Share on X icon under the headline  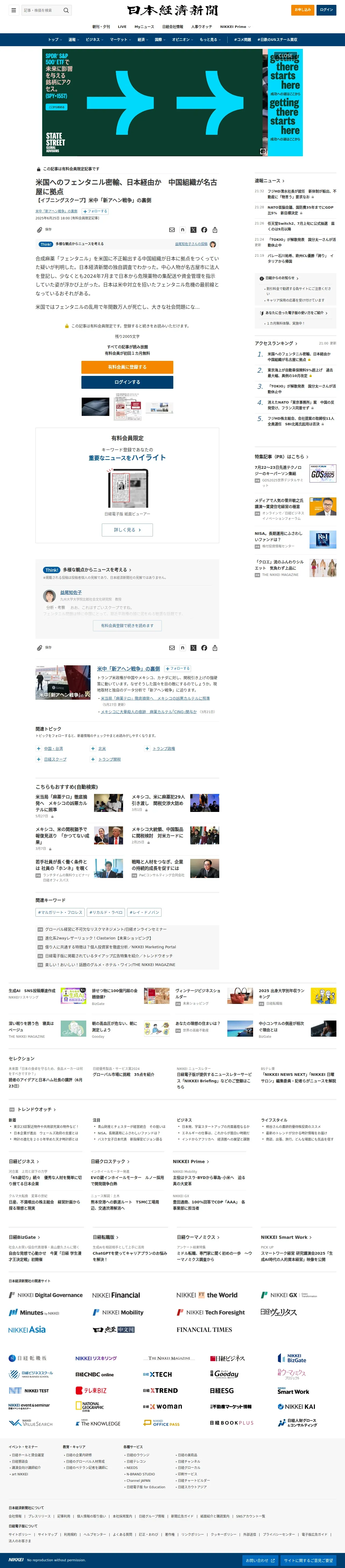coord(193,230)
